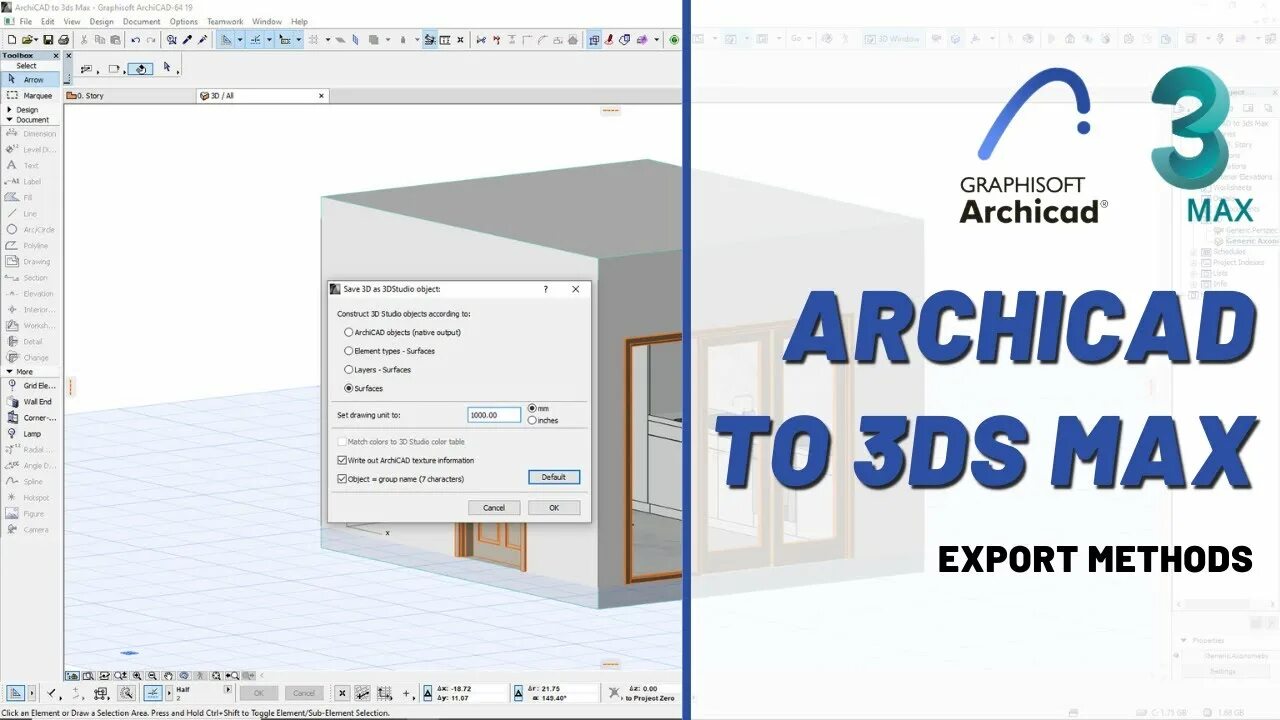1280x720 pixels.
Task: Close the Toolbox panel
Action: (54, 56)
